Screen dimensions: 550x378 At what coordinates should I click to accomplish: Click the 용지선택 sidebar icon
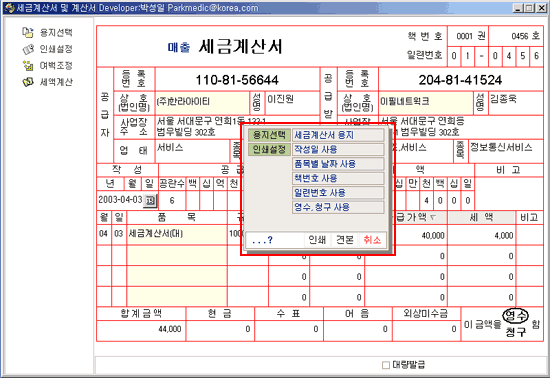[x=28, y=32]
